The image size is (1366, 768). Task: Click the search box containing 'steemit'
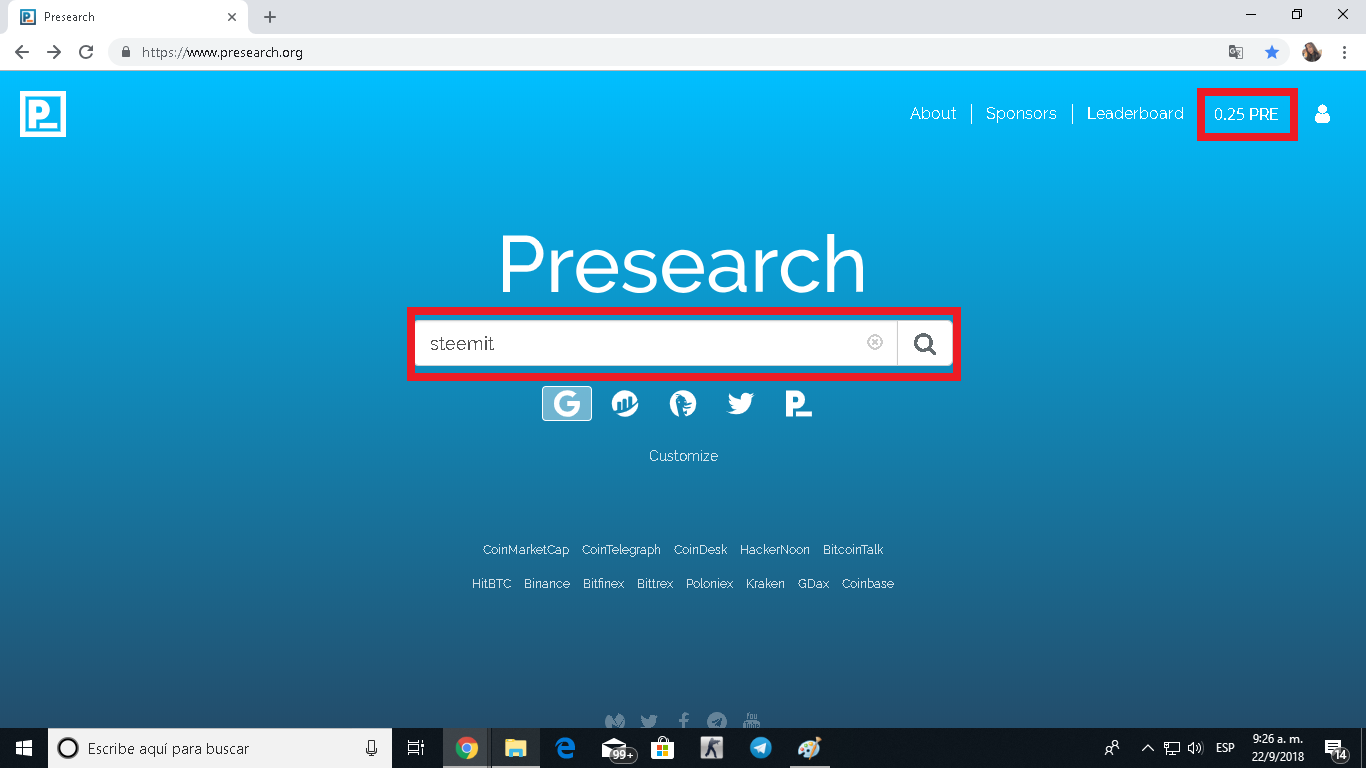(656, 344)
